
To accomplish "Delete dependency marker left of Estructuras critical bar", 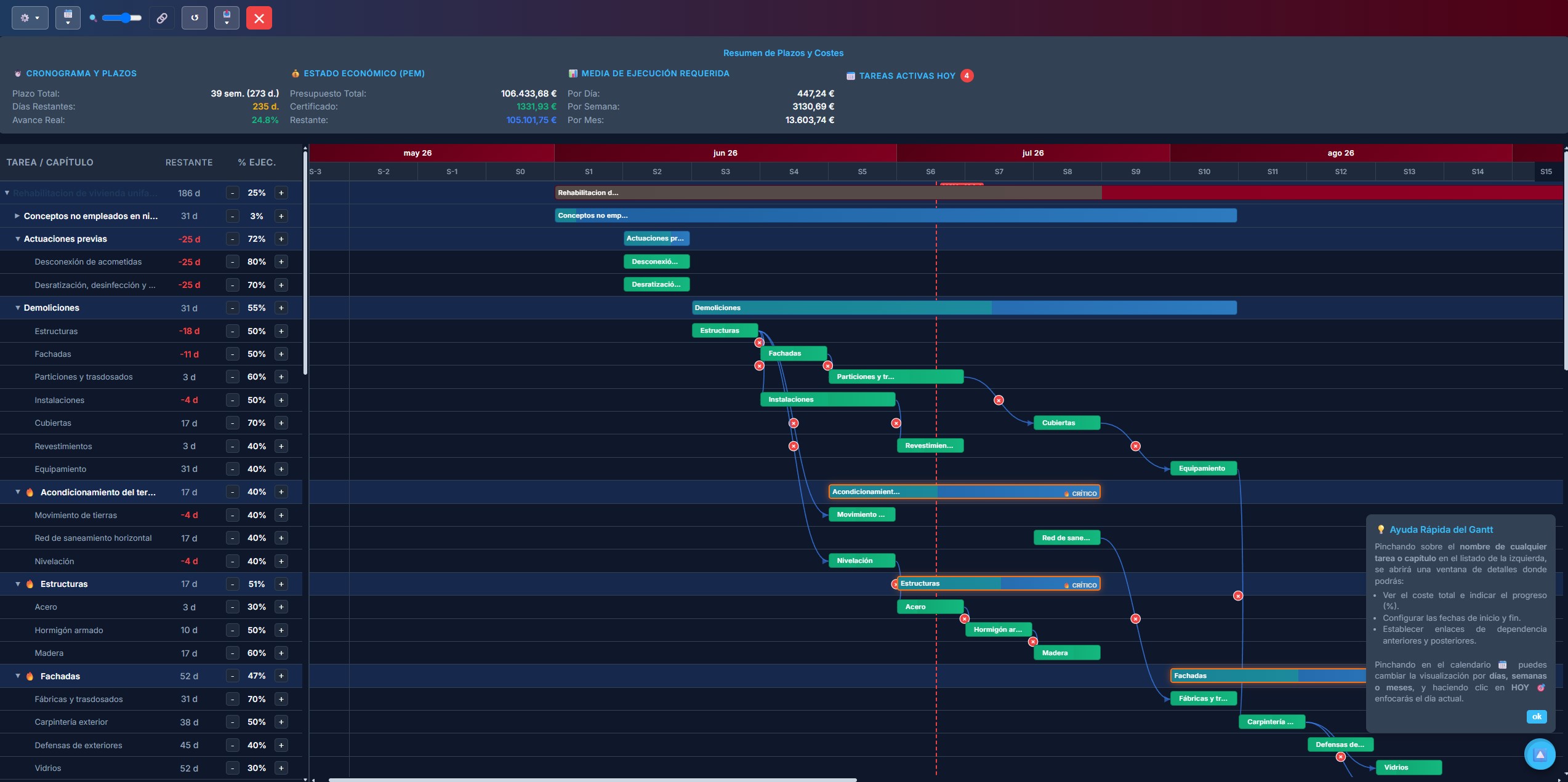I will [x=895, y=584].
